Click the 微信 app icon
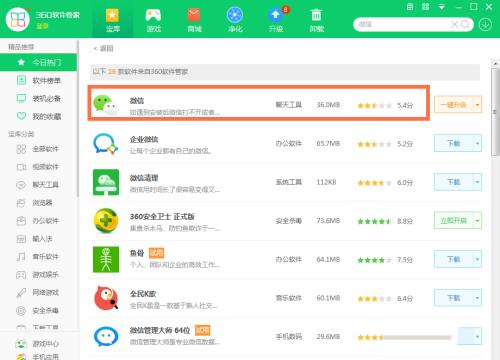Image resolution: width=500 pixels, height=360 pixels. [106, 105]
